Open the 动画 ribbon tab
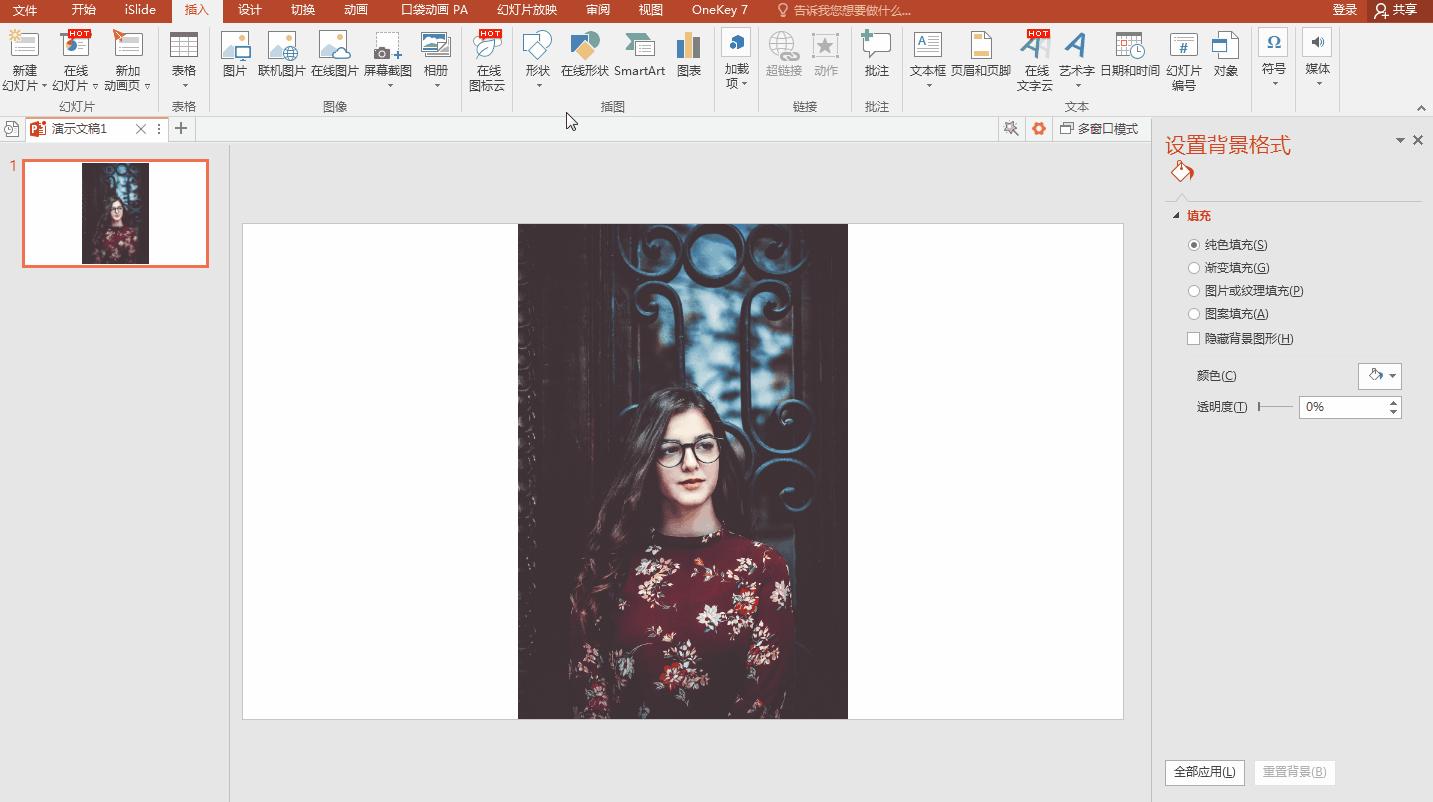1433x802 pixels. [x=355, y=10]
